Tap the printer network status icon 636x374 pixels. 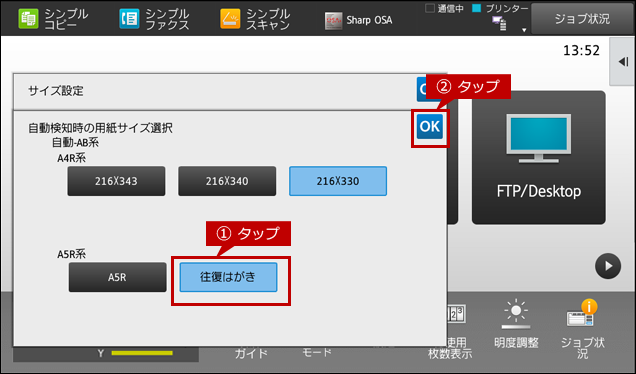pos(499,24)
